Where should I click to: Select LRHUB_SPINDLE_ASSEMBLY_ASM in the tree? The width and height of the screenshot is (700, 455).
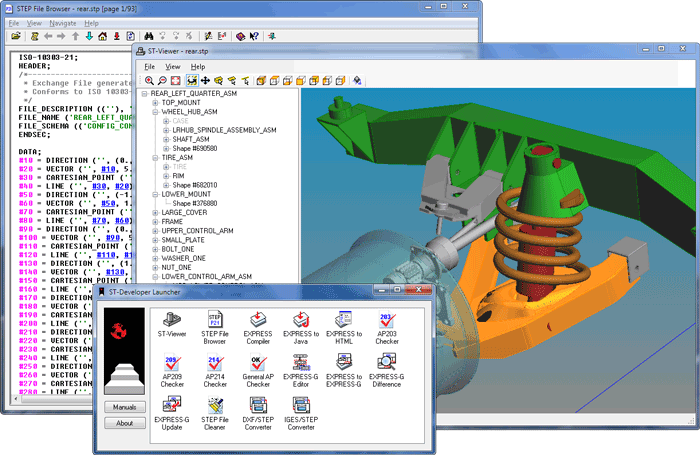pos(224,130)
